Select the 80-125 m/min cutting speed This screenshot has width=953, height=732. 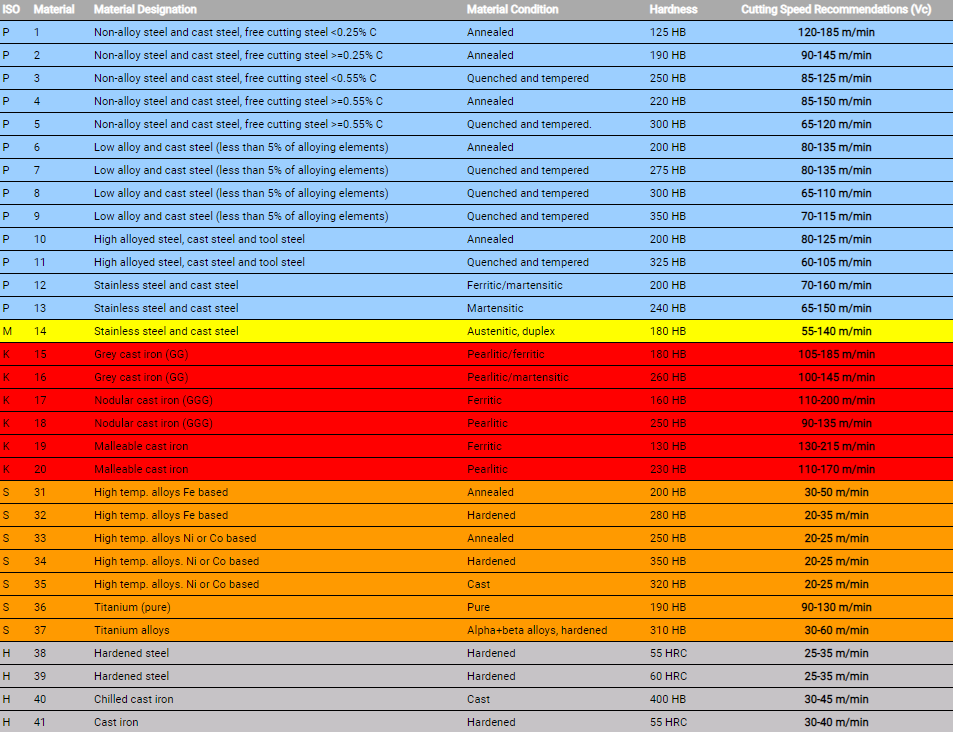836,239
